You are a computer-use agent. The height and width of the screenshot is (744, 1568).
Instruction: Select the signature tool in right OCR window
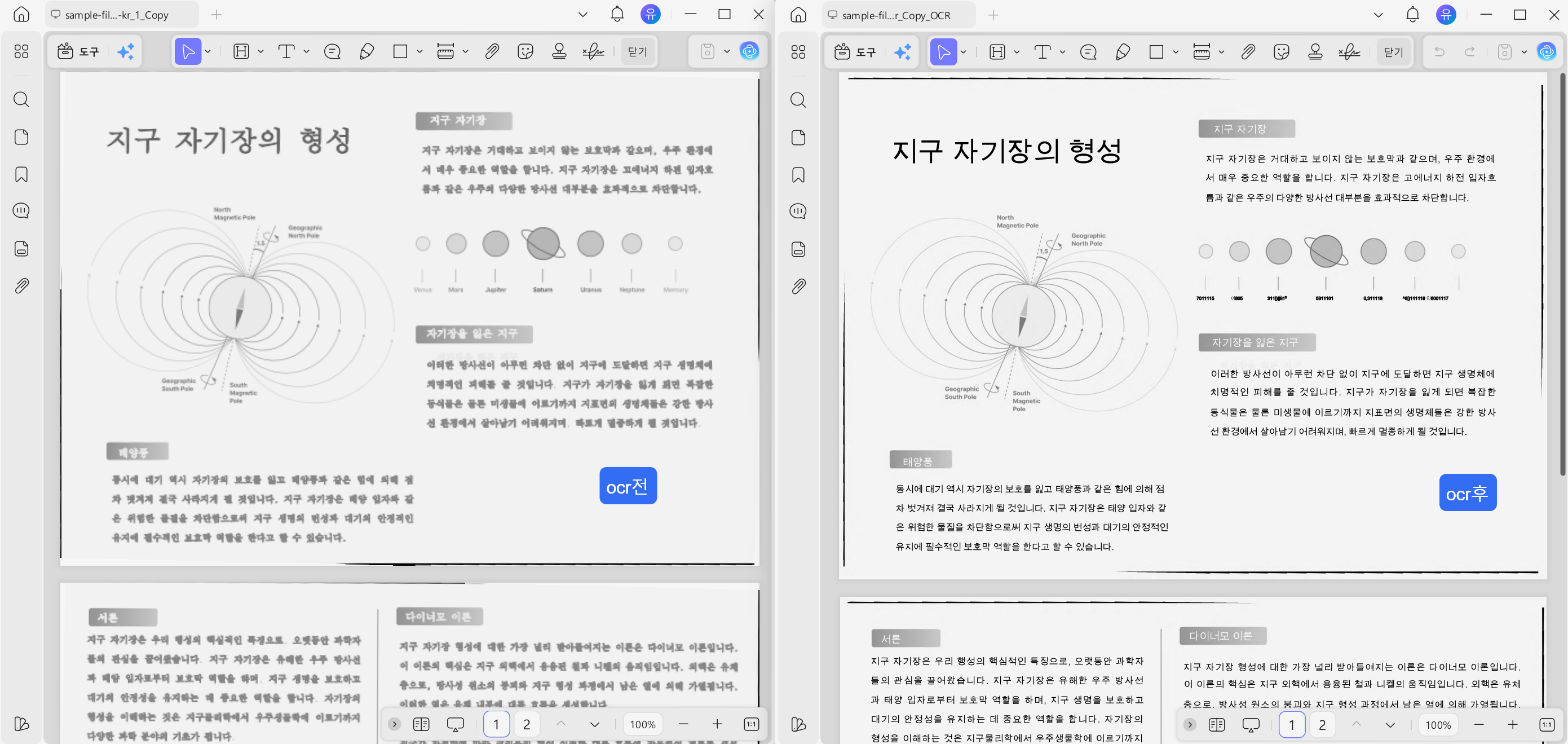pos(1349,52)
